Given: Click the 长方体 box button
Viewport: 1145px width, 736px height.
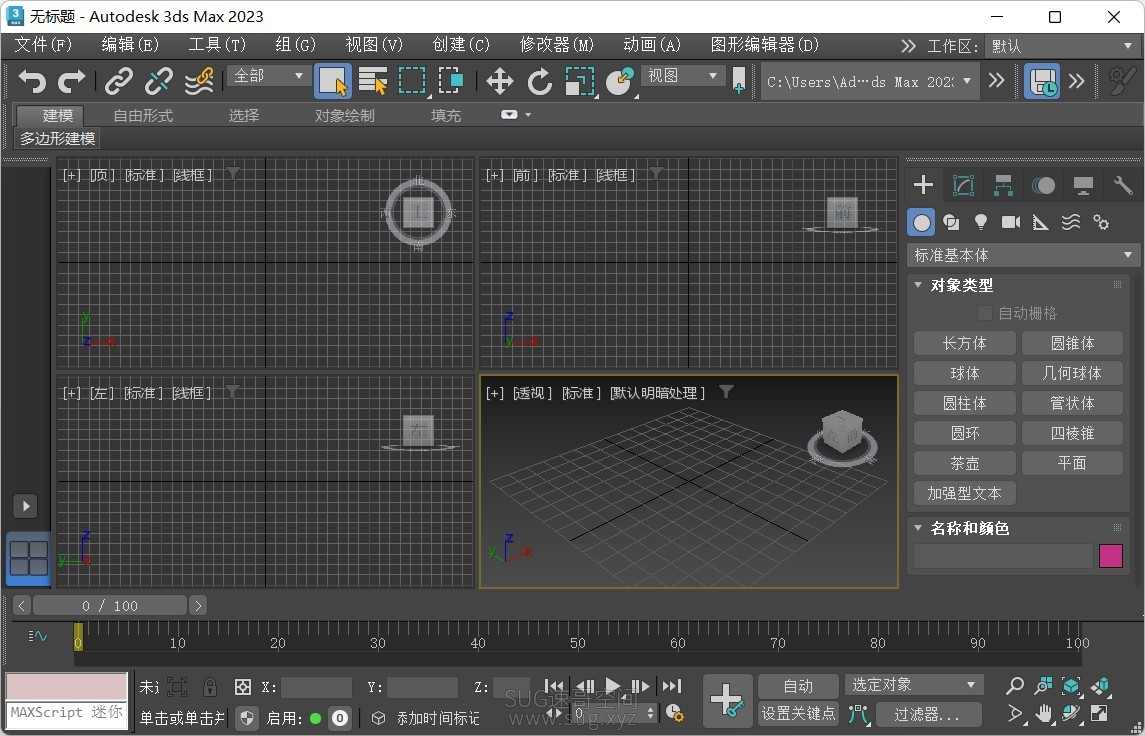Looking at the screenshot, I should click(x=965, y=343).
